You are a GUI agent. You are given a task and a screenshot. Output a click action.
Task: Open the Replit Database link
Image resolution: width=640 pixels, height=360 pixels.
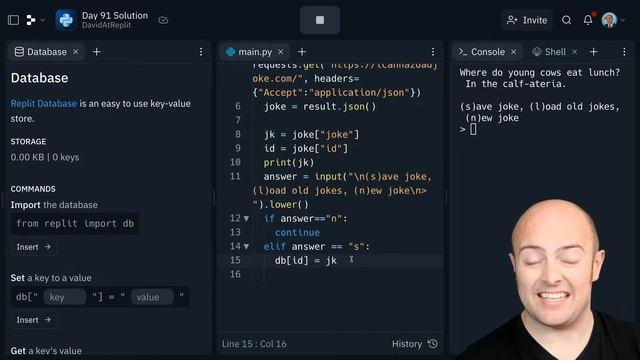point(44,104)
